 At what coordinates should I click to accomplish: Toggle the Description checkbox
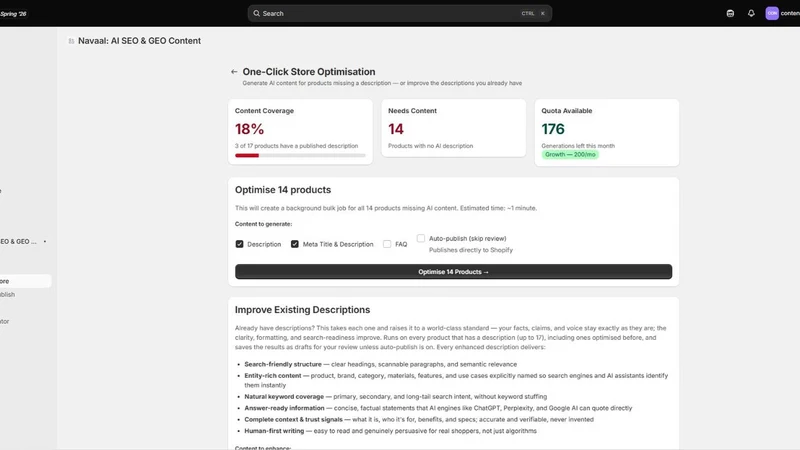click(239, 244)
